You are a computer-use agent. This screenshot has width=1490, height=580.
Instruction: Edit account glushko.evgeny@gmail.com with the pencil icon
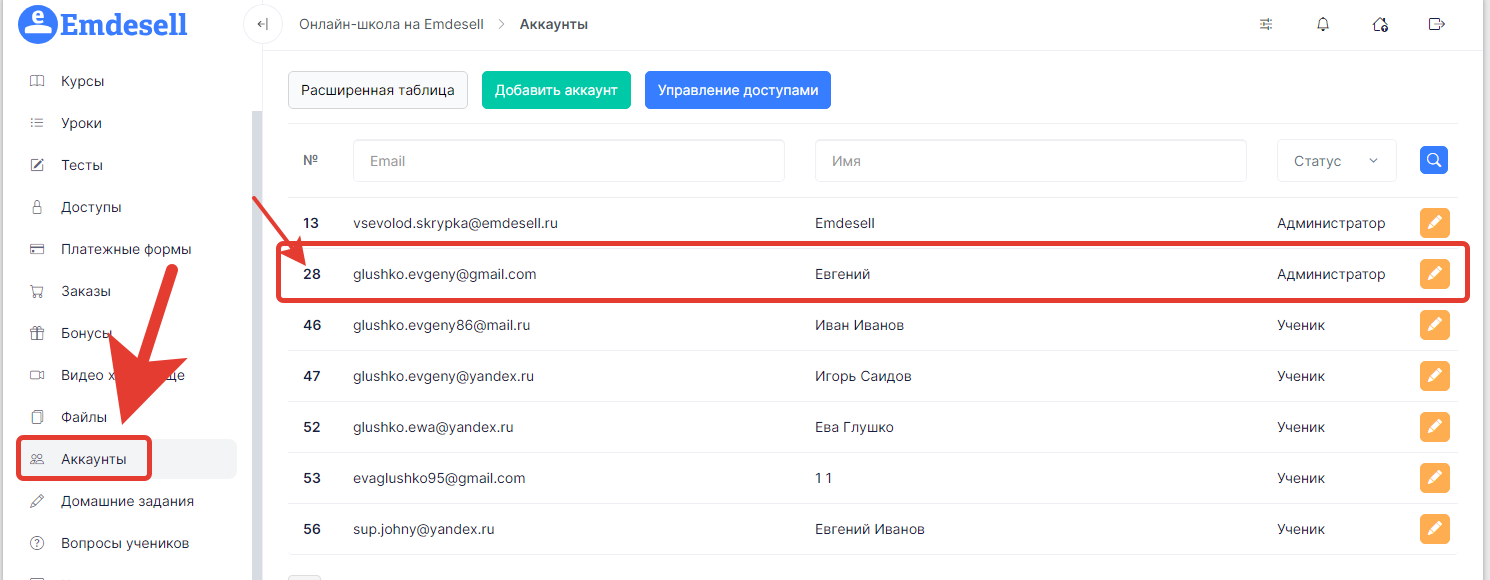click(x=1434, y=274)
